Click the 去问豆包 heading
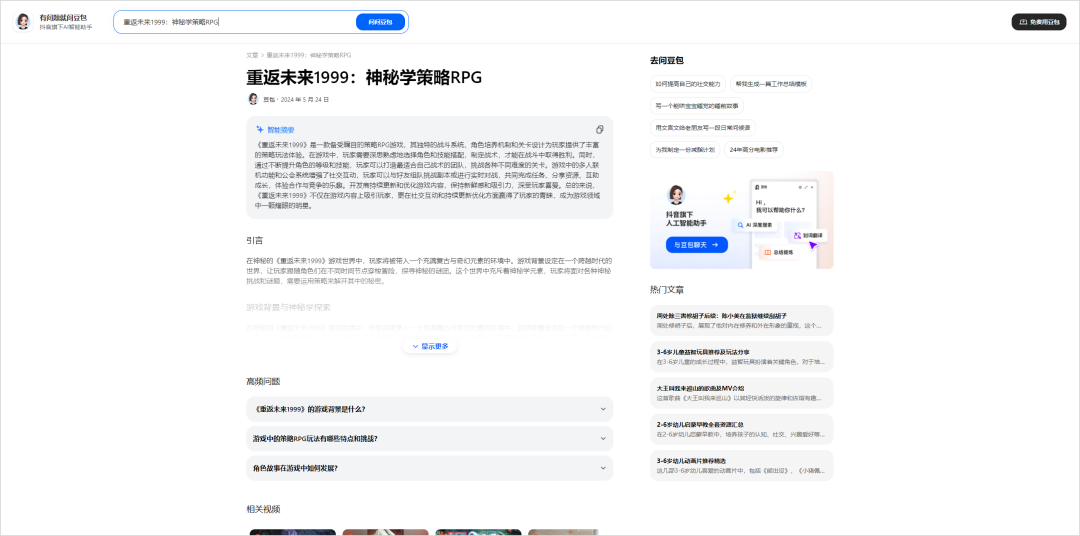Viewport: 1080px width, 536px height. (667, 61)
